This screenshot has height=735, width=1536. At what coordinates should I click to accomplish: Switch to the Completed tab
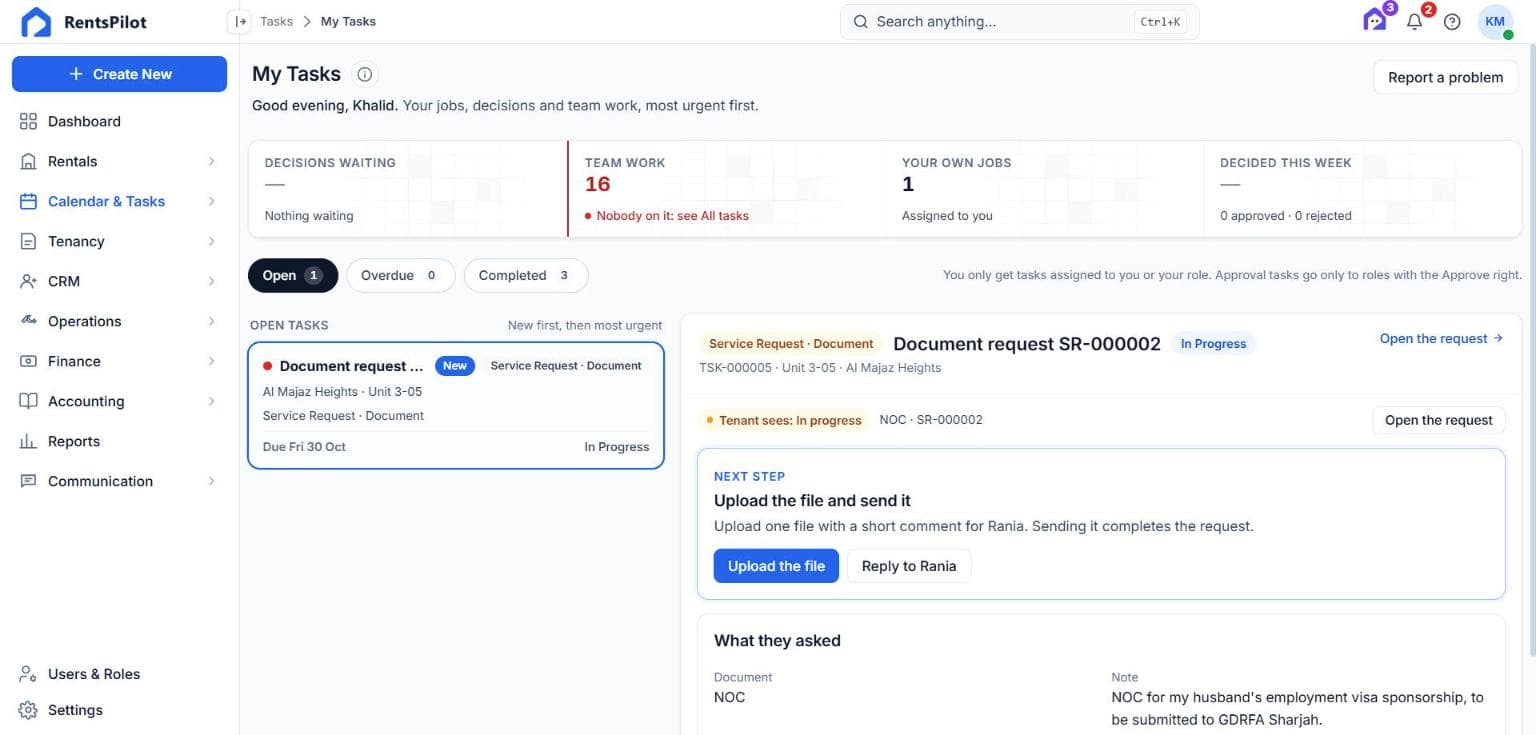click(526, 275)
